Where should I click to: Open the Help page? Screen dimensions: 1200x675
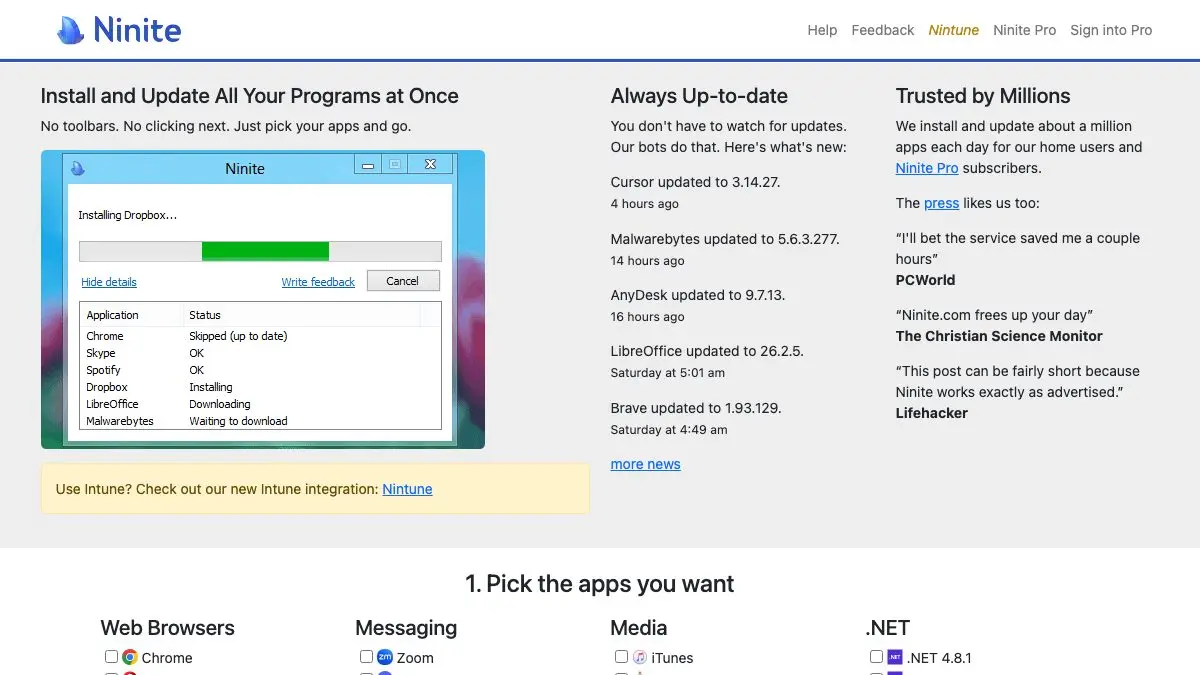tap(822, 30)
